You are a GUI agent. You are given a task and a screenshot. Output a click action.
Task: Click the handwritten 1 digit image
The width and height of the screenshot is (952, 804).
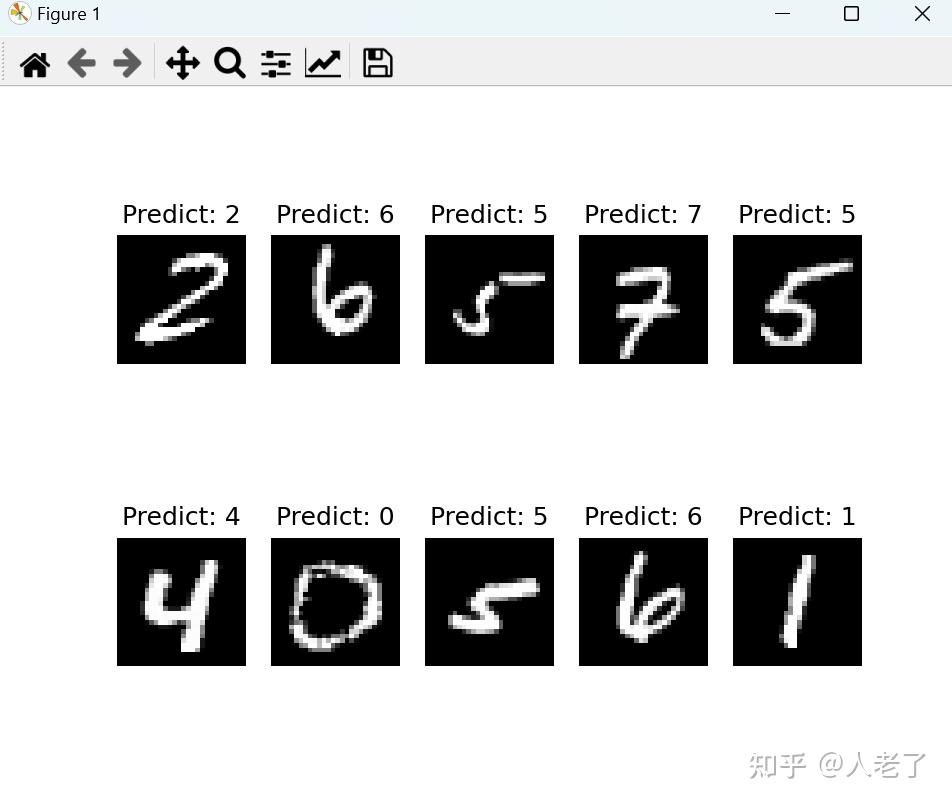point(797,602)
